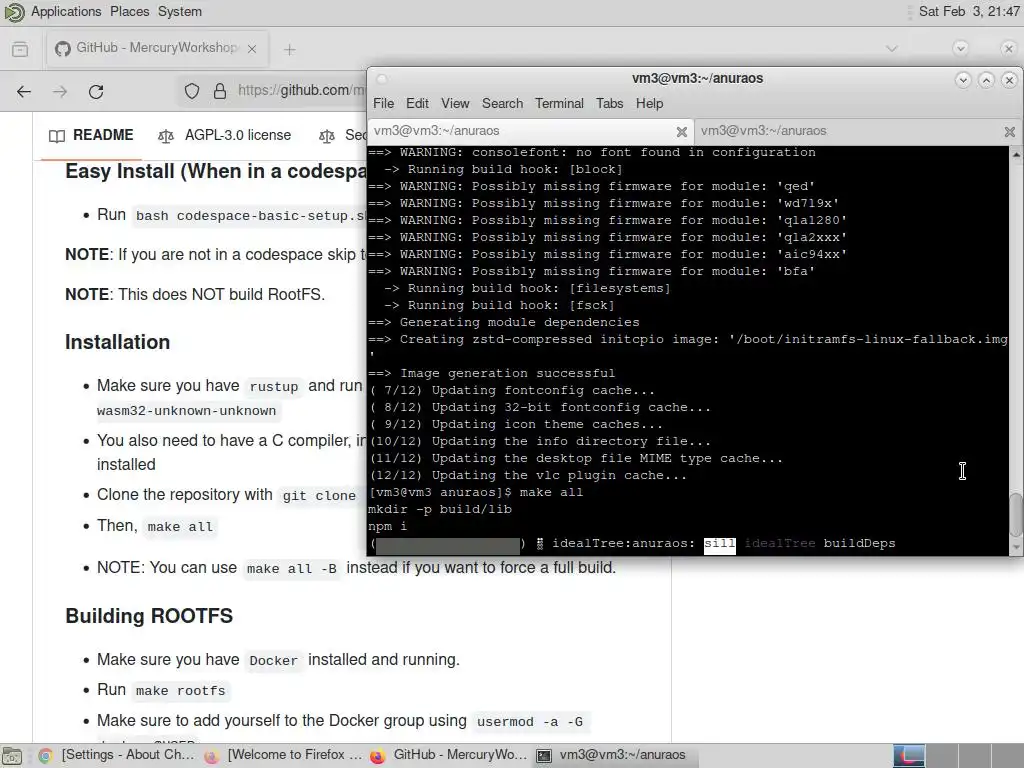Close the first terminal tab
This screenshot has height=768, width=1024.
[x=682, y=132]
